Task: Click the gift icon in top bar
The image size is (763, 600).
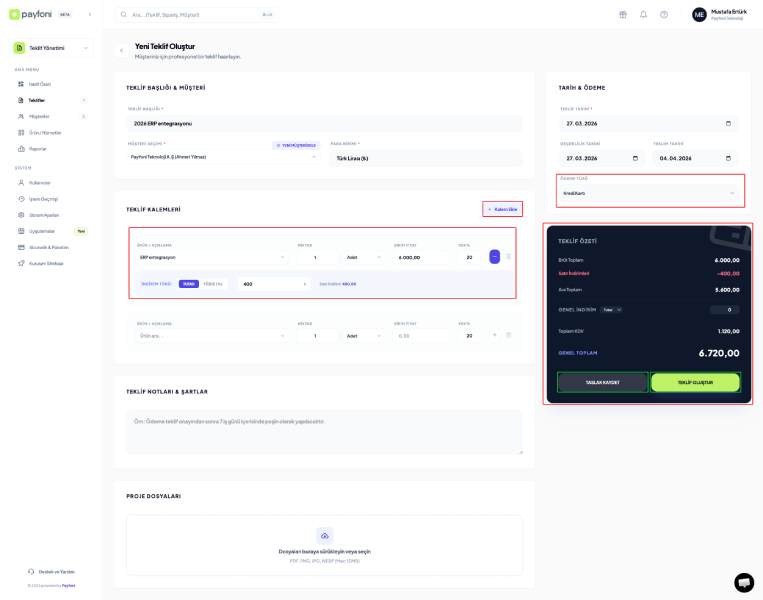Action: [622, 15]
